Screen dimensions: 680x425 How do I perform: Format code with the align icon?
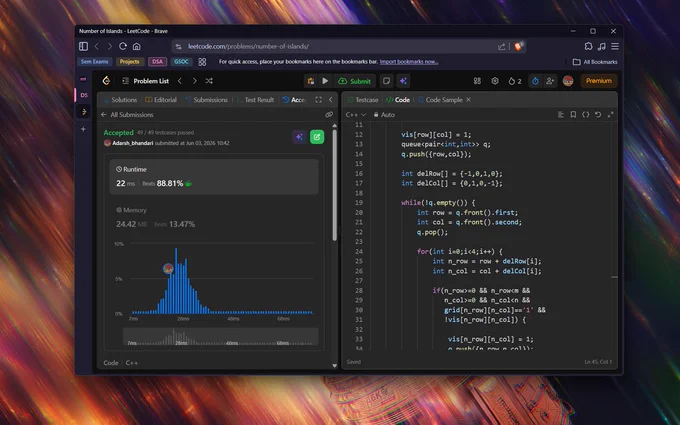561,114
